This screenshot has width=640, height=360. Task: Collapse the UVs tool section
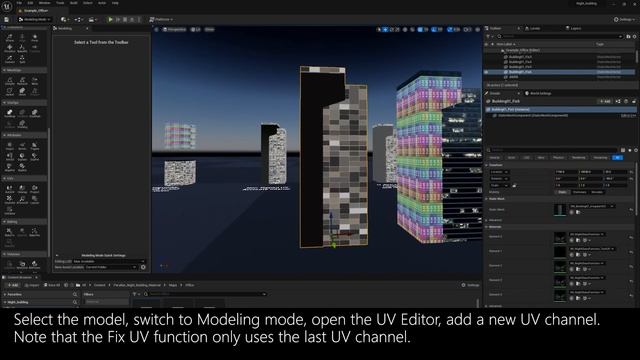tap(4, 179)
